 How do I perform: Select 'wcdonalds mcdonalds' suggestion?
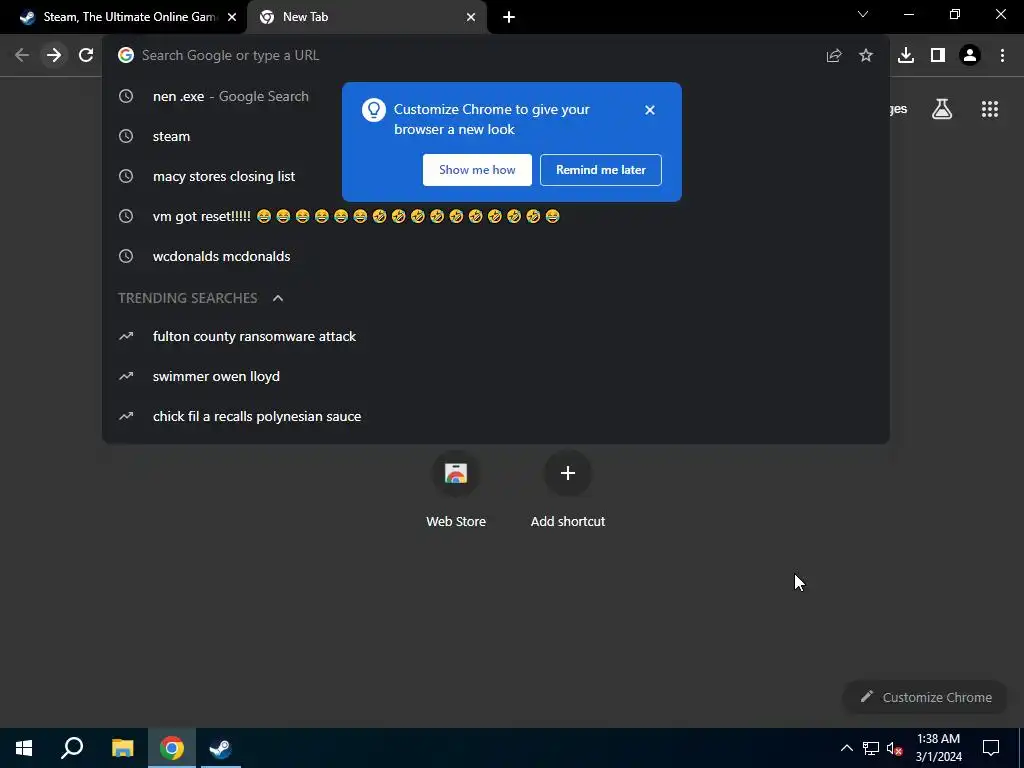[x=496, y=256]
